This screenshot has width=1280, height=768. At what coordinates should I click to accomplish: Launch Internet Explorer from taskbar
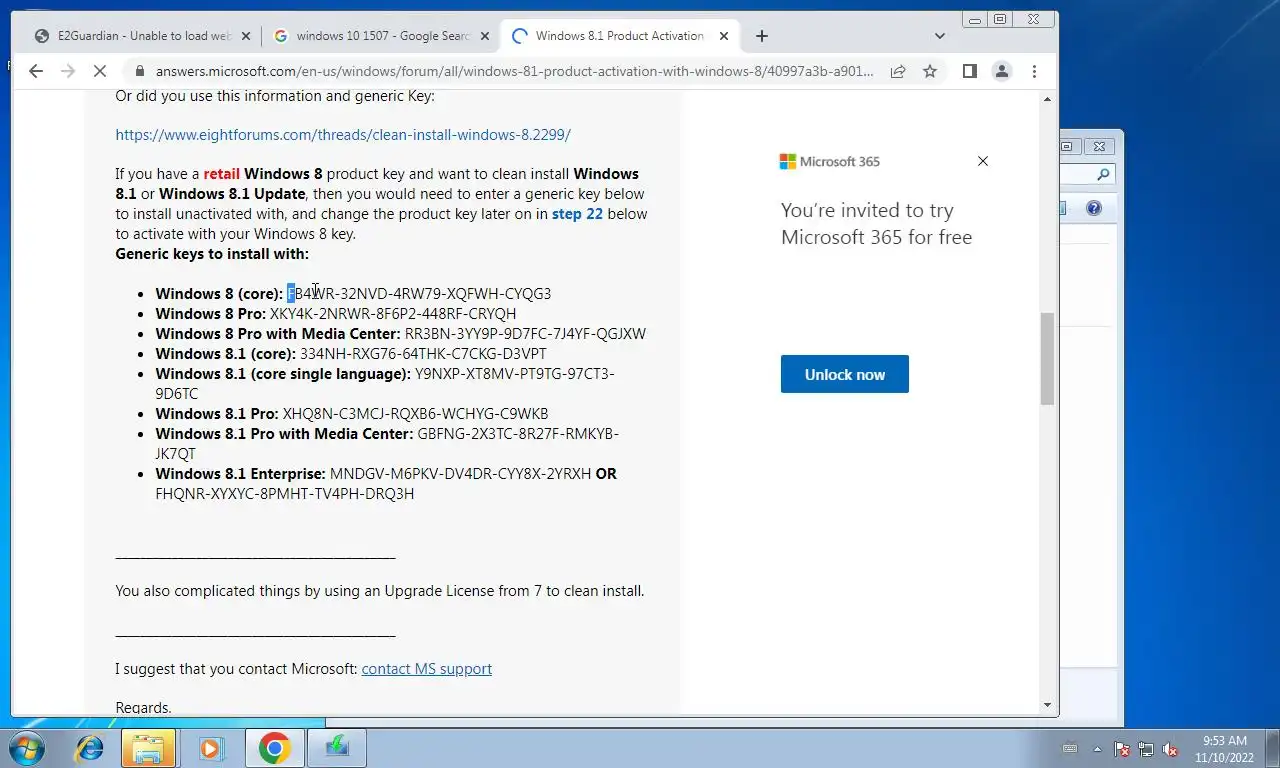90,748
